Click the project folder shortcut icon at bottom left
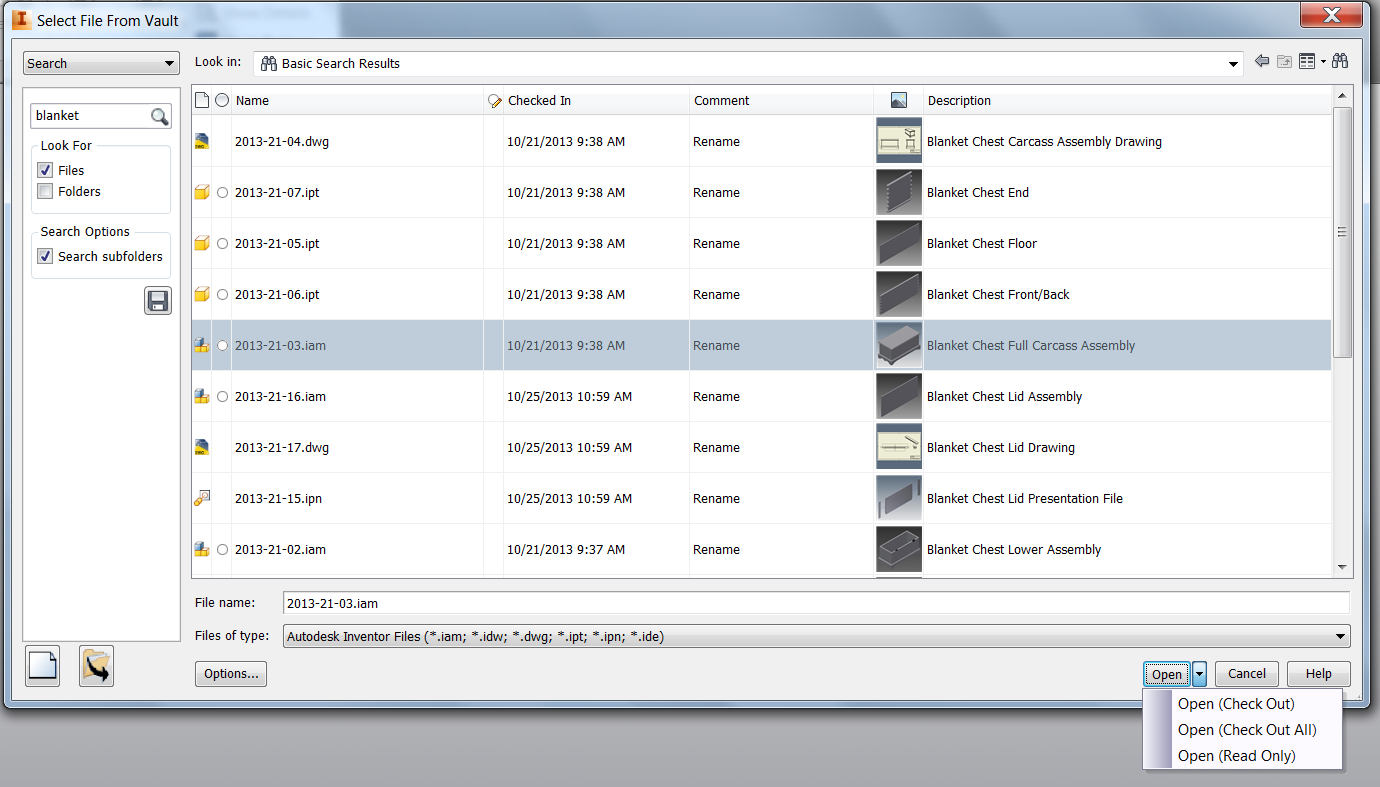Screen dimensions: 1380x787 click(96, 665)
